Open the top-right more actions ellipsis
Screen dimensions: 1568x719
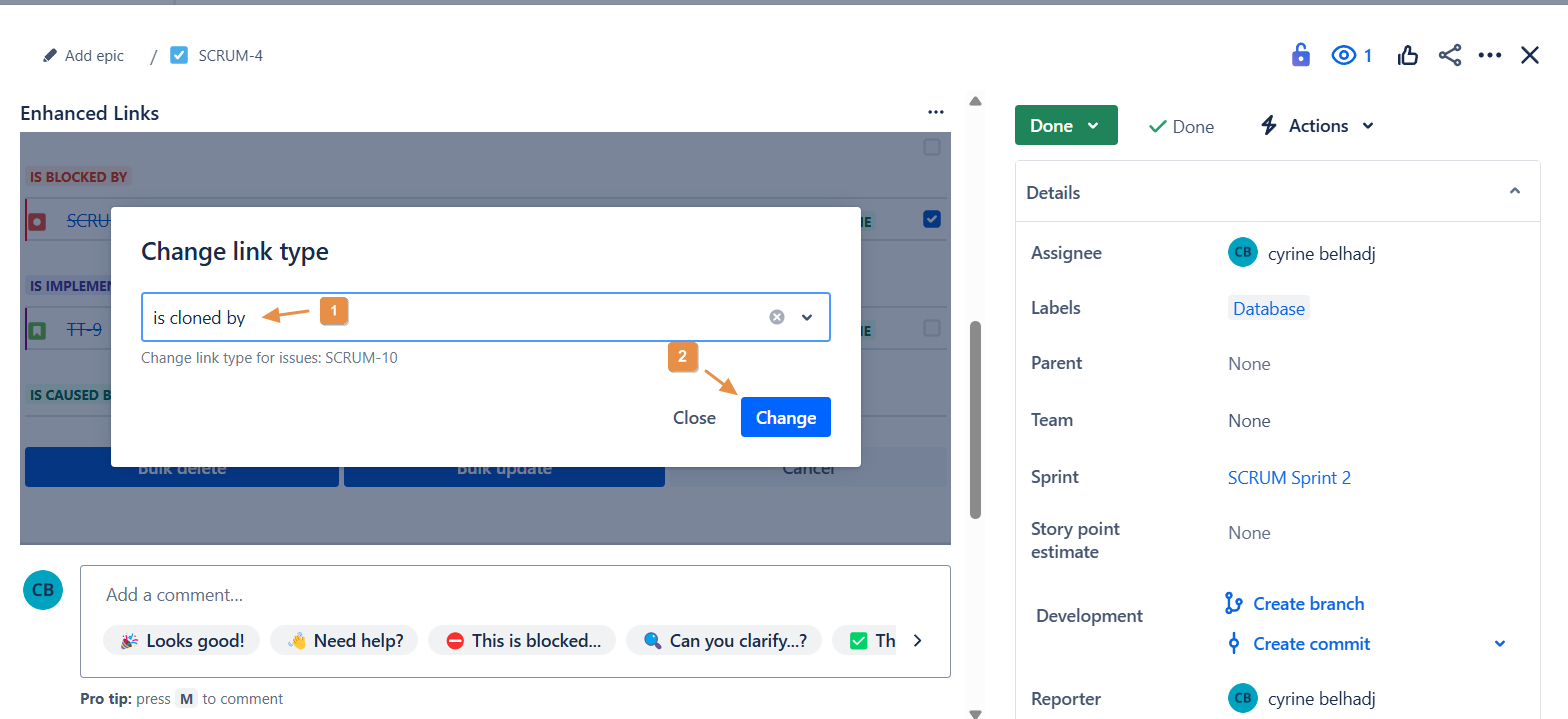[x=1490, y=55]
